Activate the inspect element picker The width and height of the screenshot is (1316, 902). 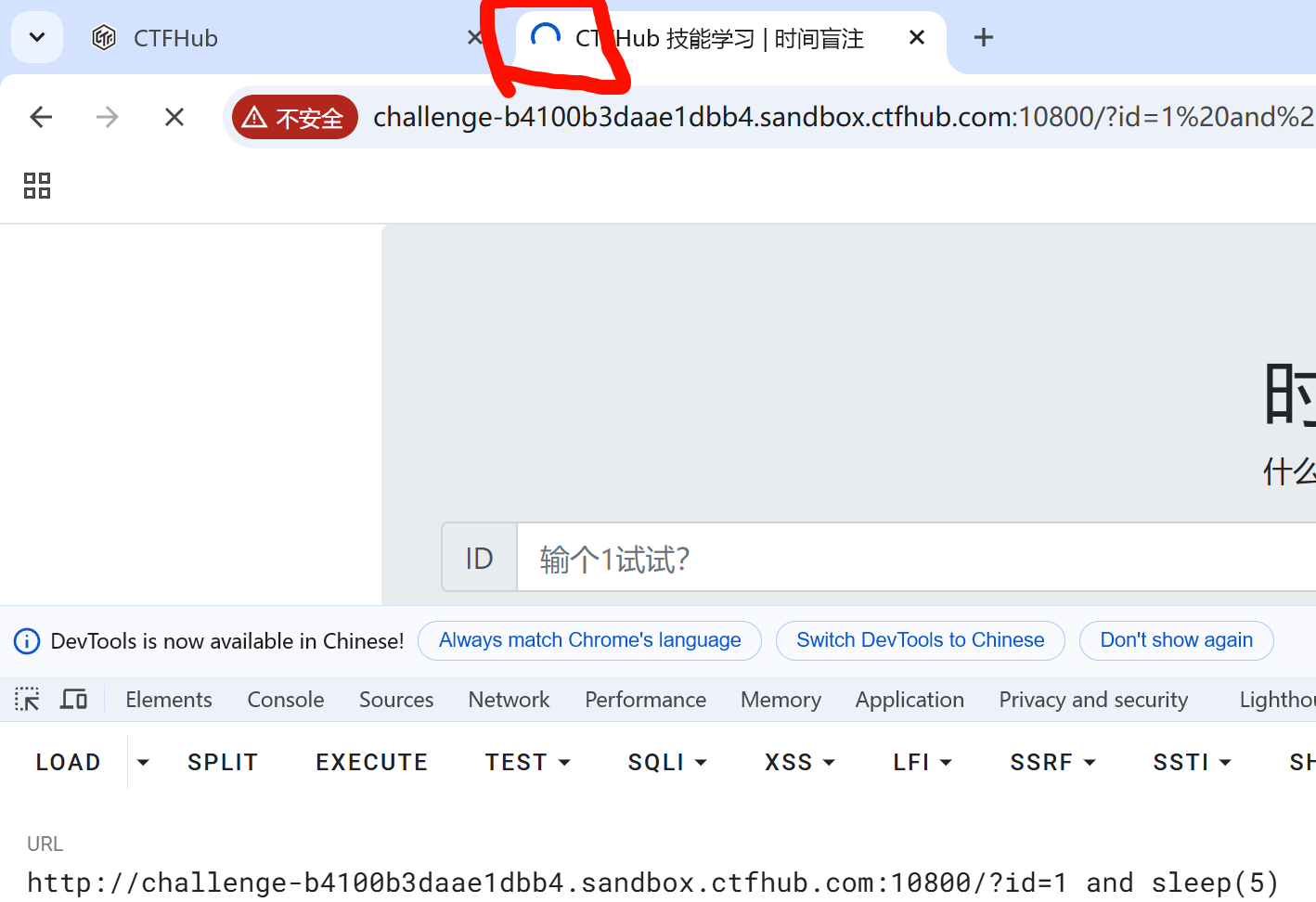point(28,700)
